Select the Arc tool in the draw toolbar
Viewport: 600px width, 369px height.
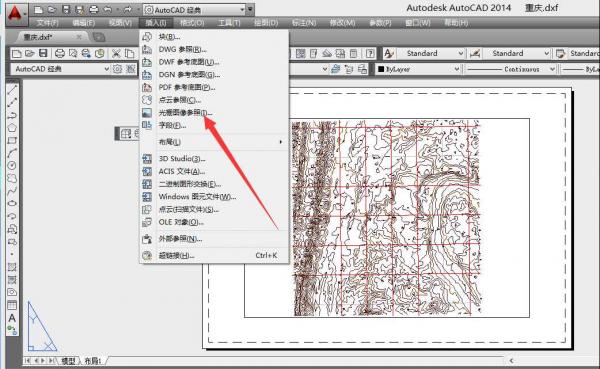click(12, 153)
